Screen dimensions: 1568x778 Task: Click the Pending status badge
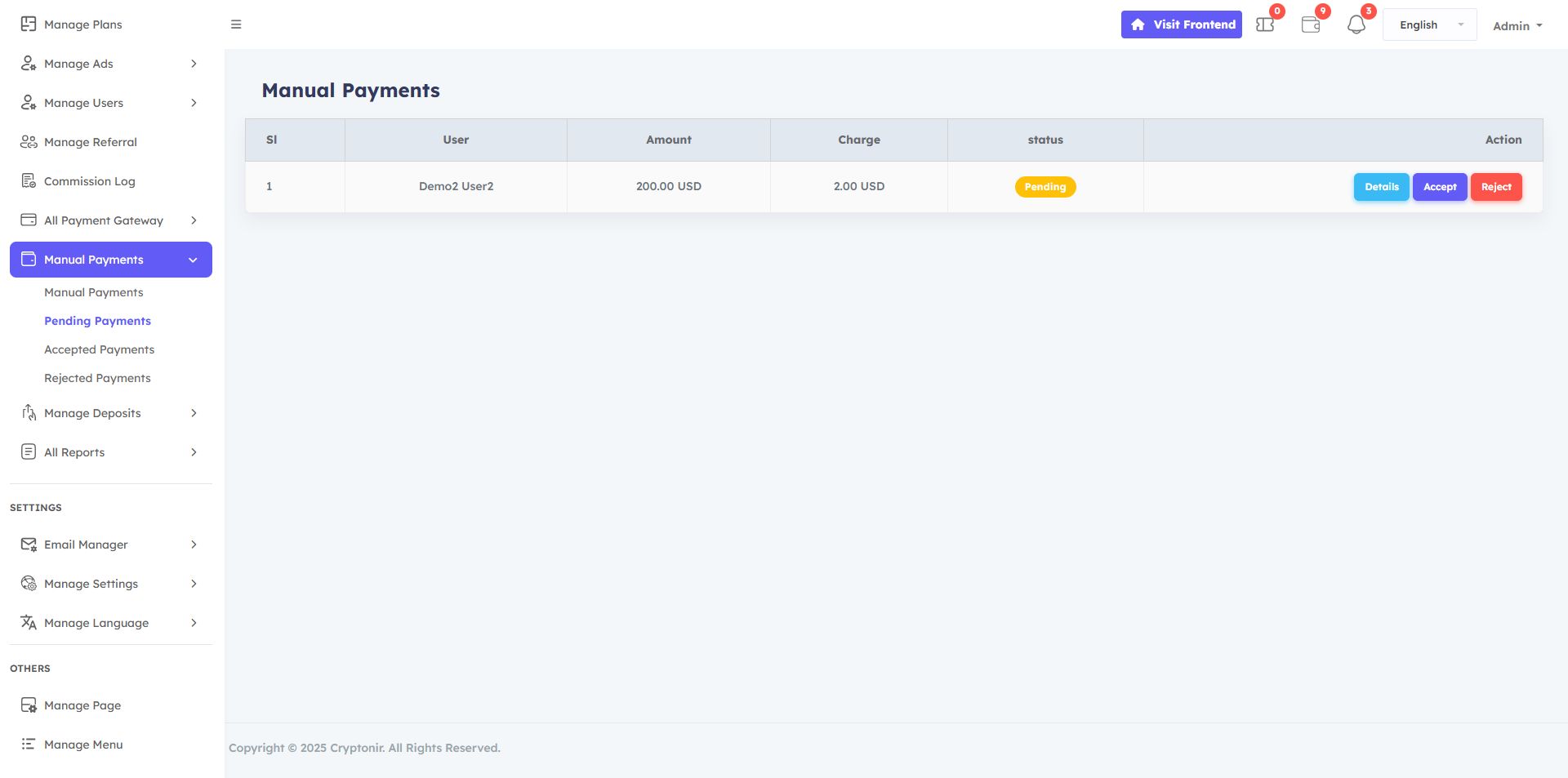[x=1045, y=187]
